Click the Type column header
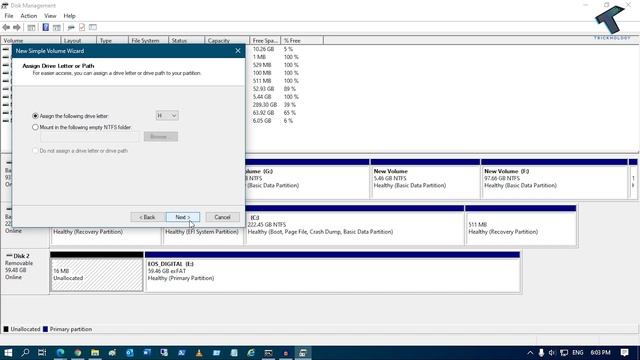 pos(112,40)
